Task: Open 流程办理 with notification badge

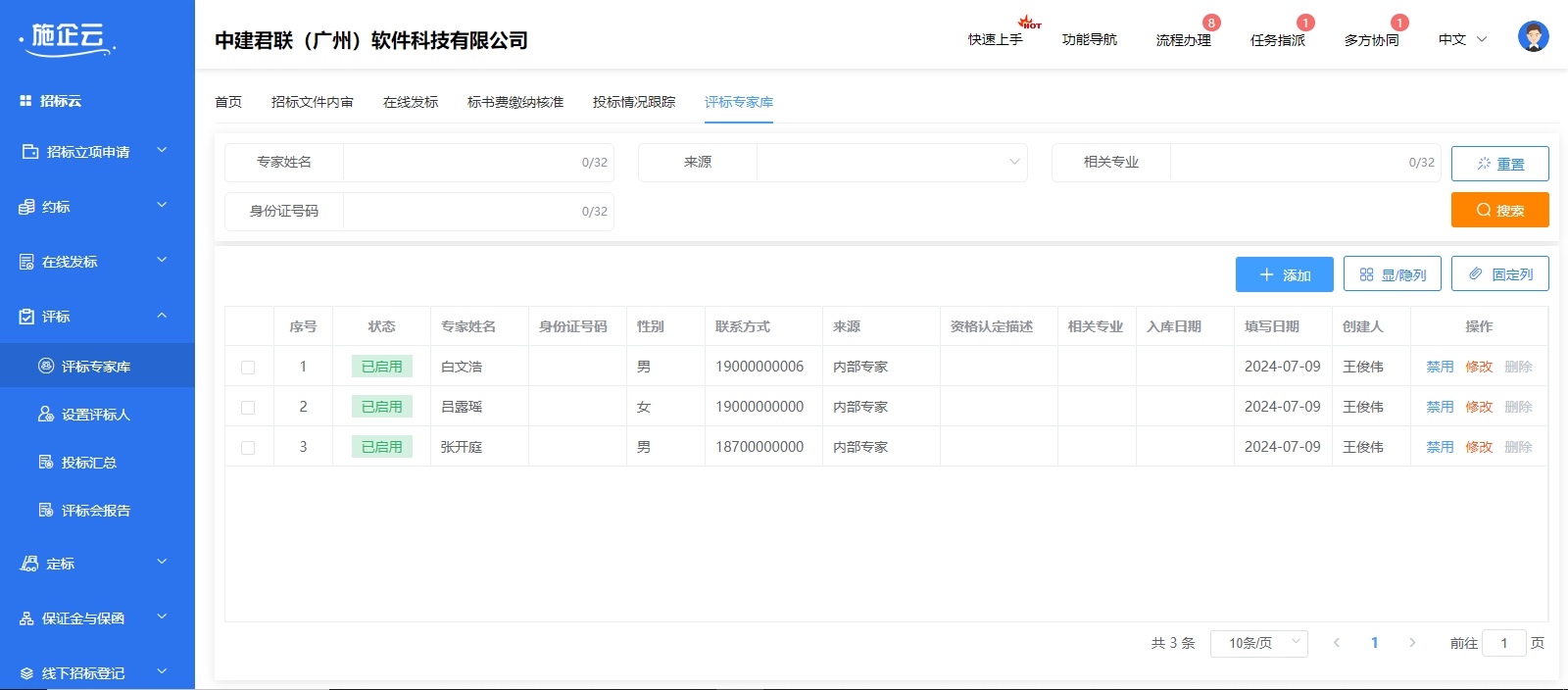Action: (1183, 40)
